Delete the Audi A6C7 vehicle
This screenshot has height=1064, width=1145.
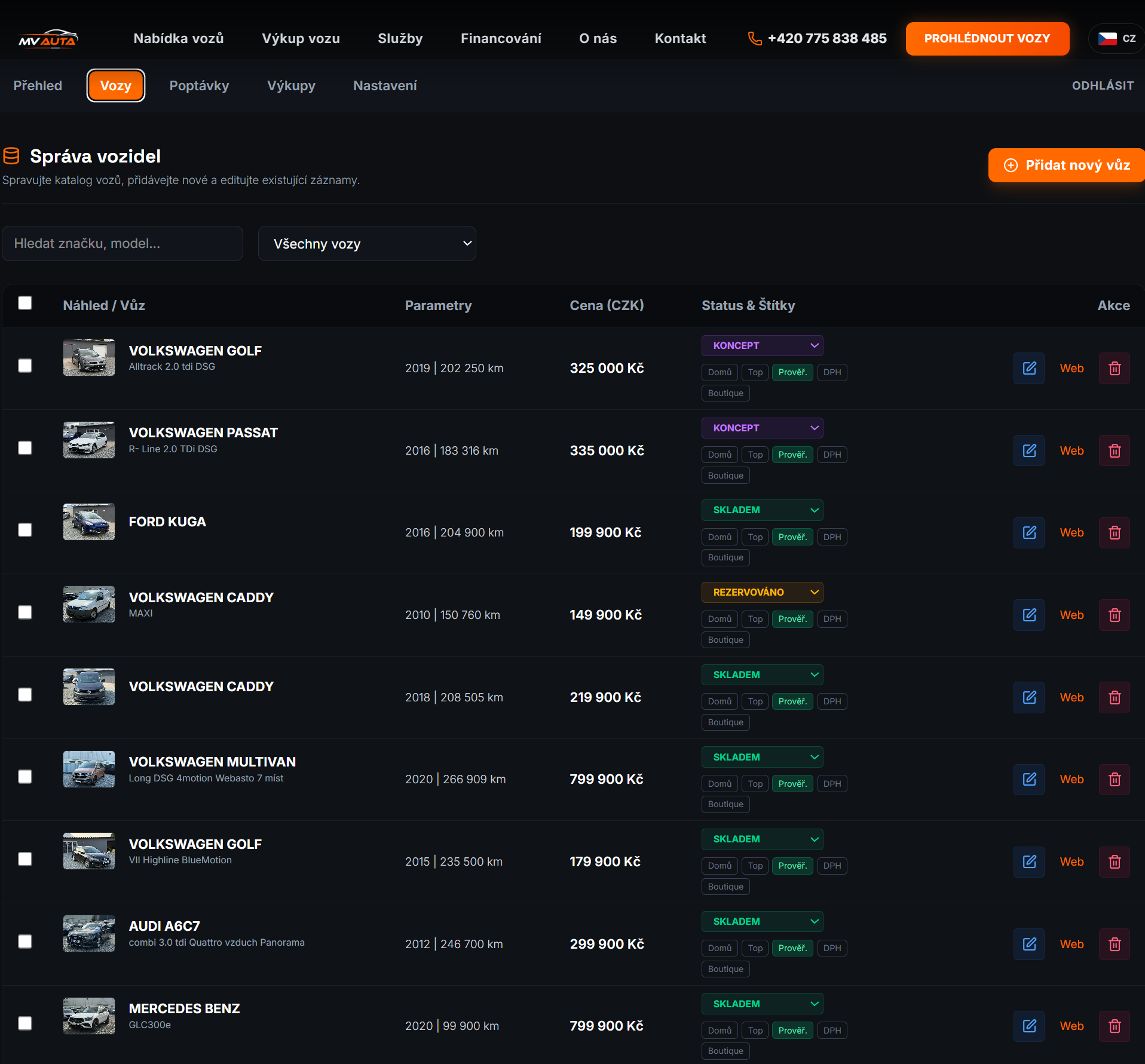click(1115, 944)
